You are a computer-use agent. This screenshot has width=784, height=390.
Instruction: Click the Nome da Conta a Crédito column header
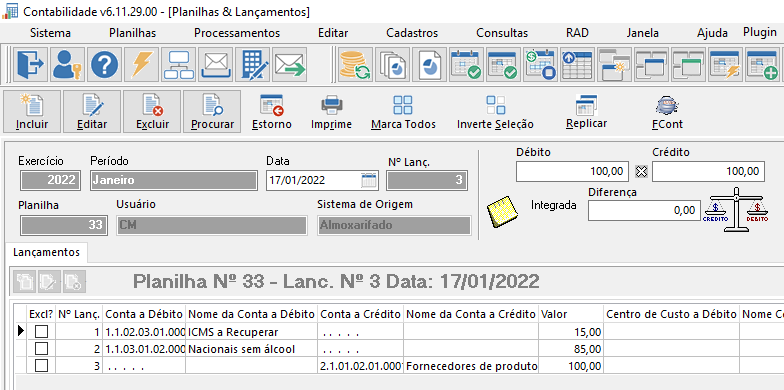pyautogui.click(x=471, y=314)
